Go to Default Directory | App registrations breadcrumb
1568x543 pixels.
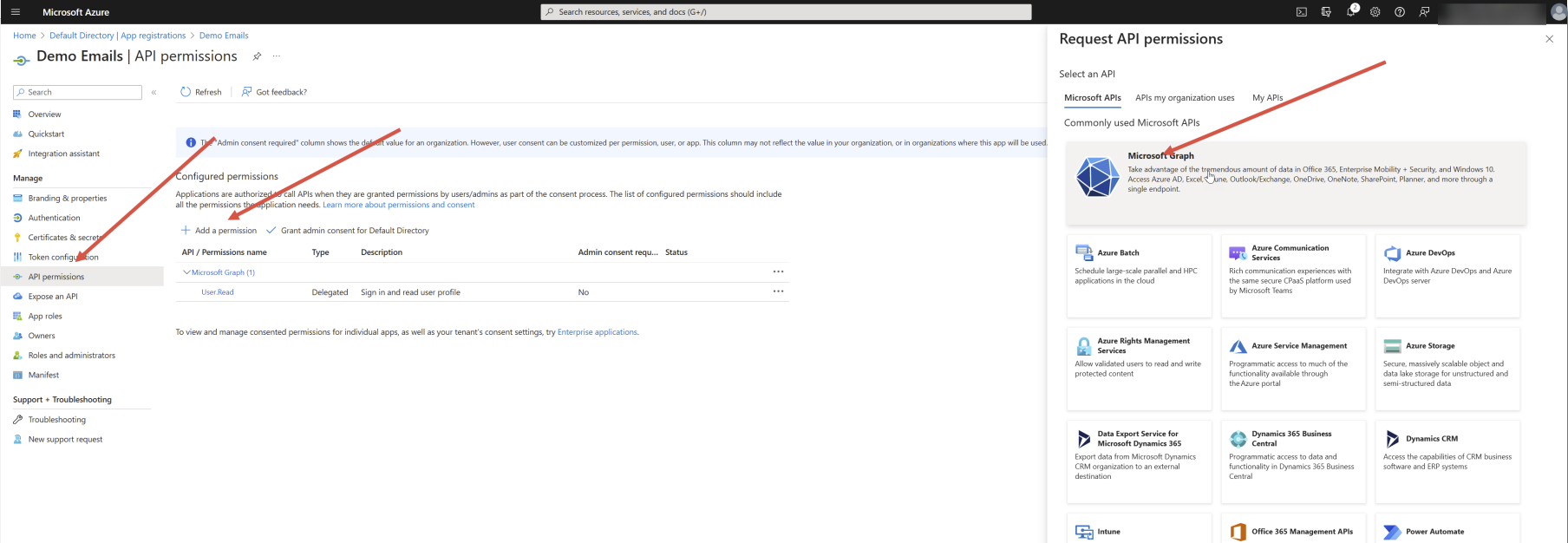click(x=118, y=36)
